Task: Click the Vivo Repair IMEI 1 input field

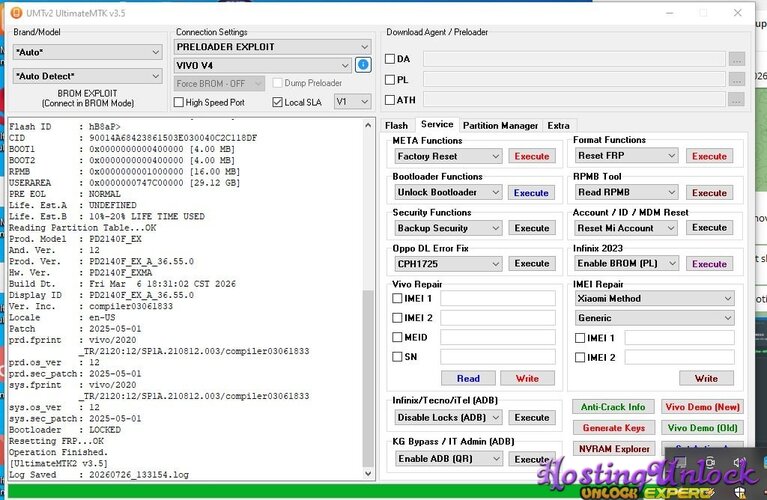Action: (498, 298)
